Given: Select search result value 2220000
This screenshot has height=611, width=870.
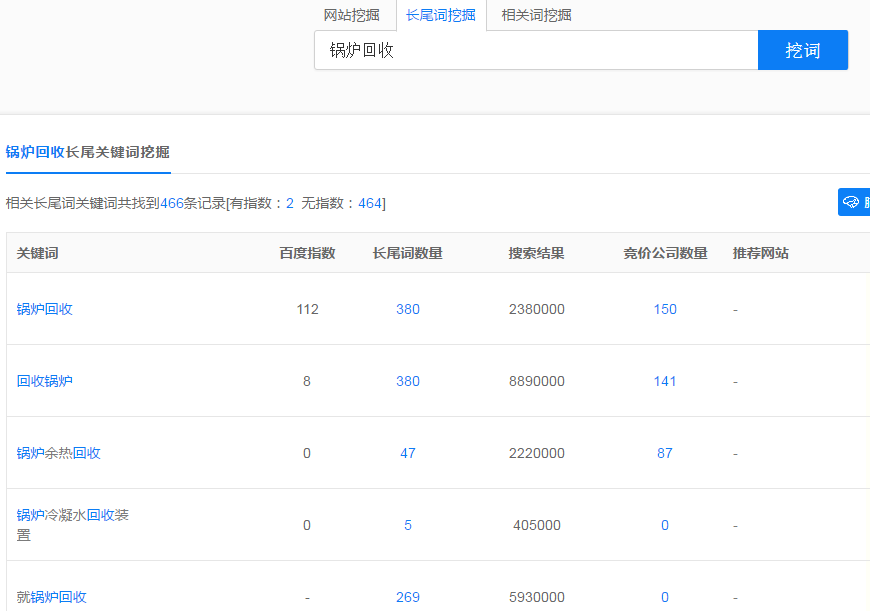Looking at the screenshot, I should coord(536,453).
